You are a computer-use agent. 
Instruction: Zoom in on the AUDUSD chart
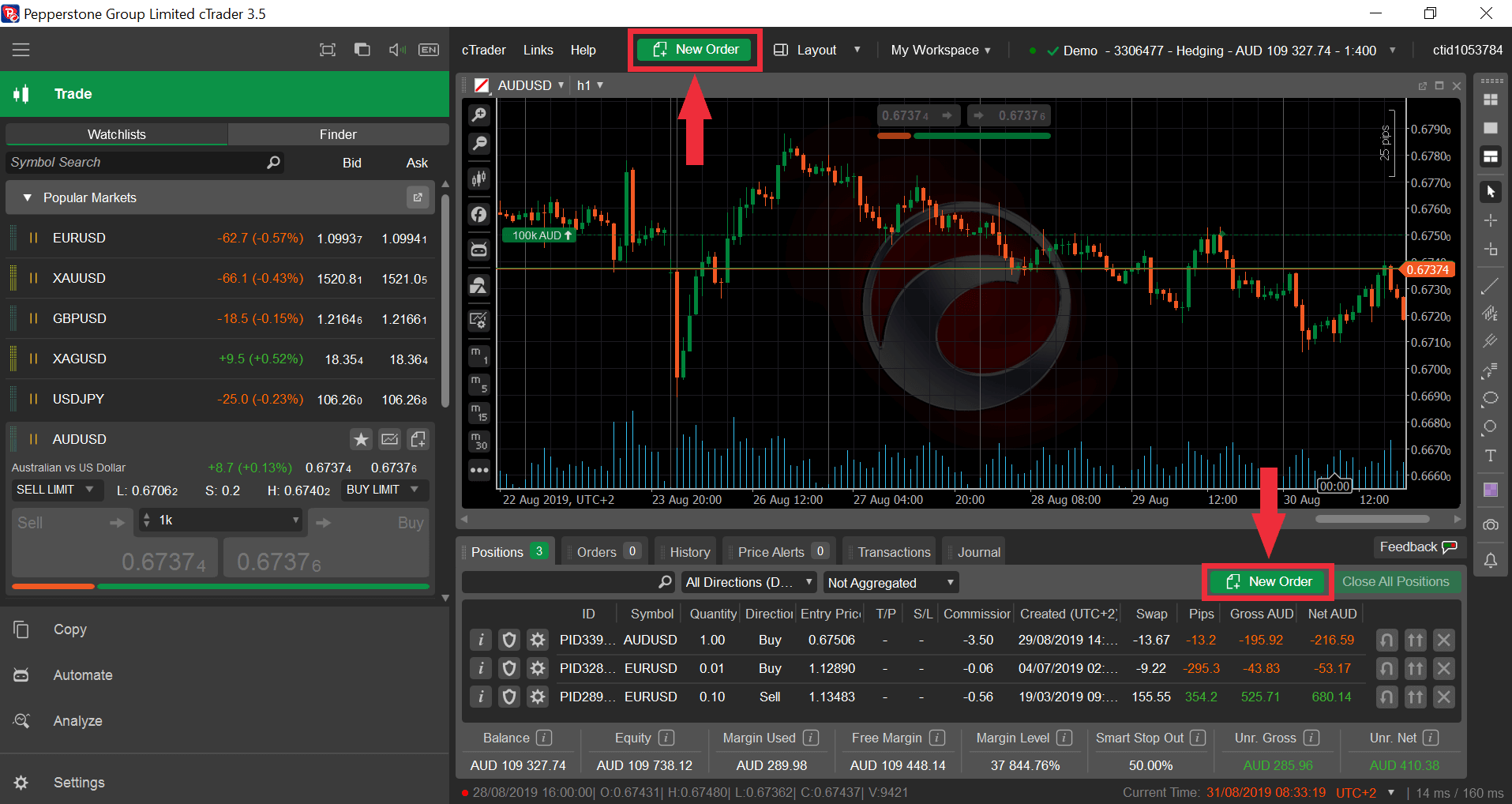pos(479,115)
